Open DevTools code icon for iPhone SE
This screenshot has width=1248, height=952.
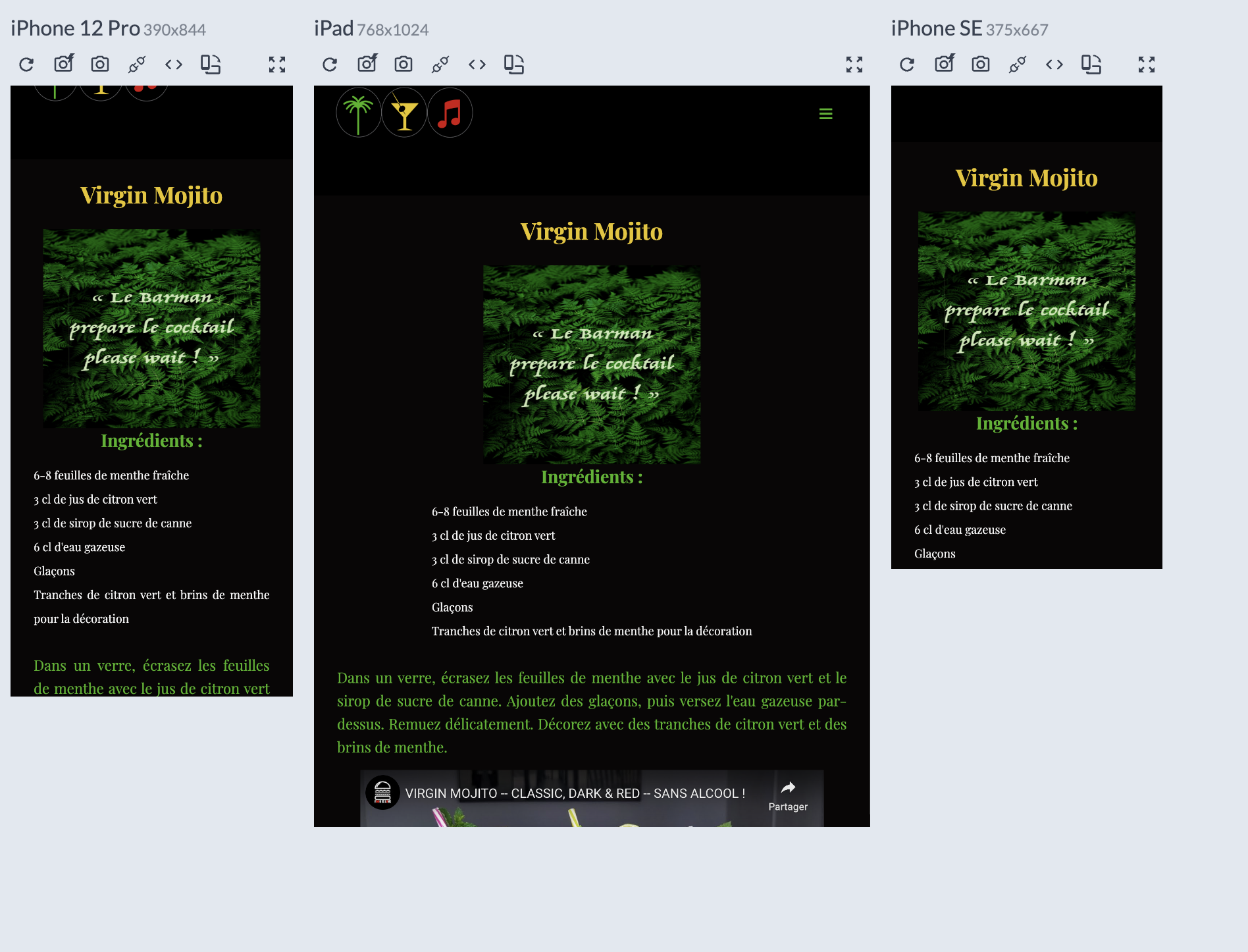1054,65
